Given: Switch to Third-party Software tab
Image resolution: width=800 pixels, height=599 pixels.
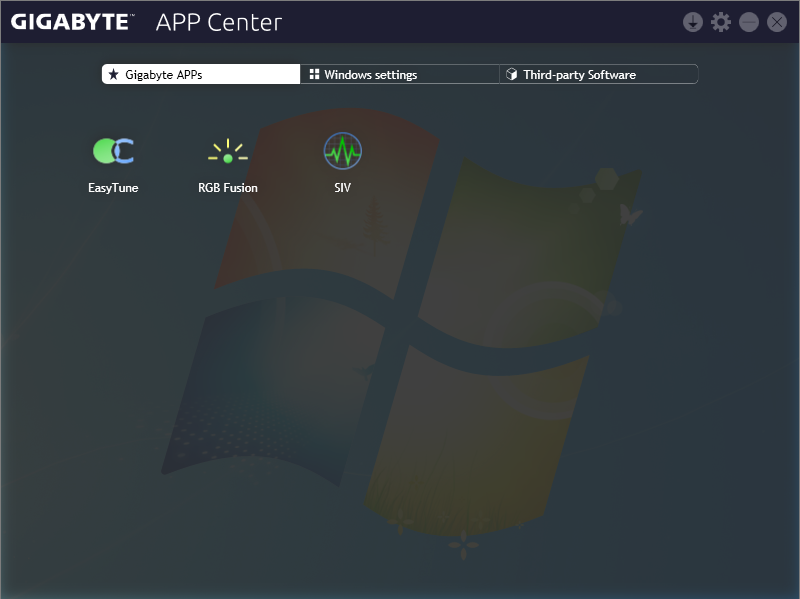Looking at the screenshot, I should (x=598, y=74).
